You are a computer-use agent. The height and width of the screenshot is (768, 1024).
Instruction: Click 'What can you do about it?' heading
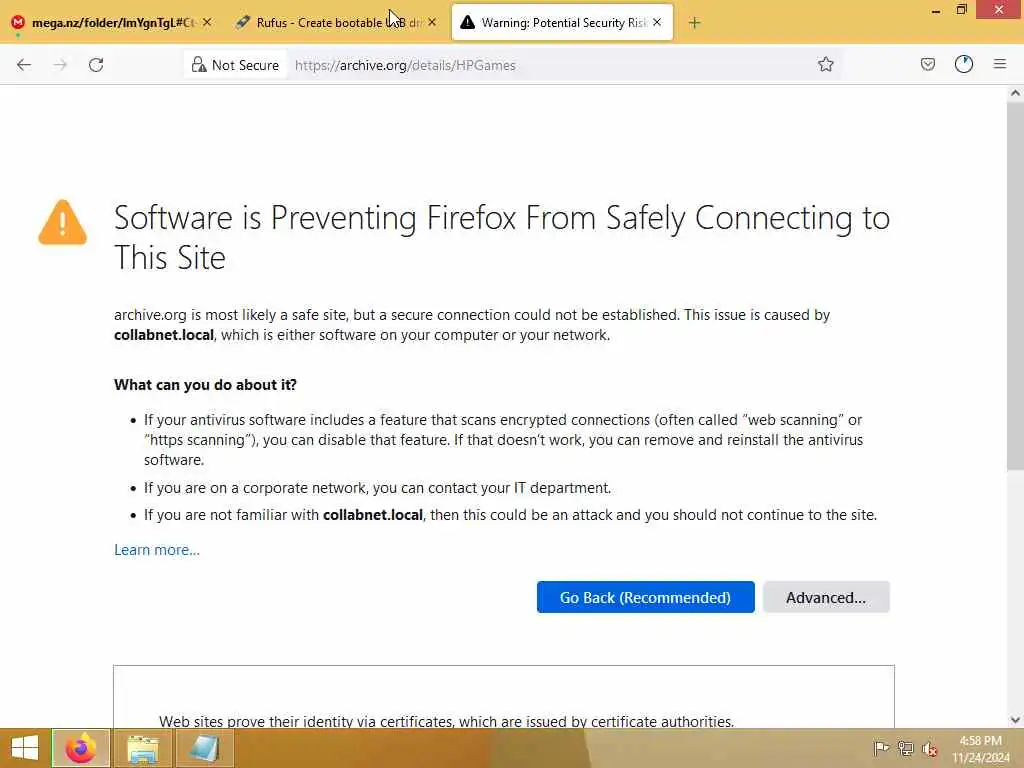tap(205, 385)
